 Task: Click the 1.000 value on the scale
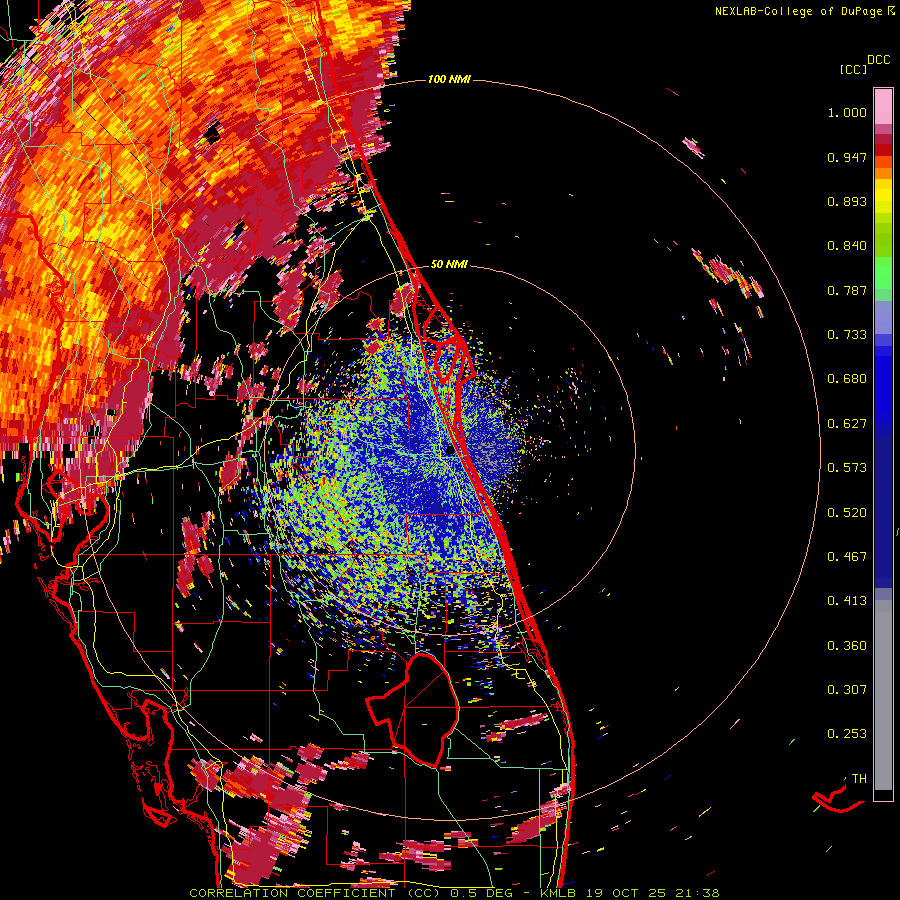tap(847, 112)
